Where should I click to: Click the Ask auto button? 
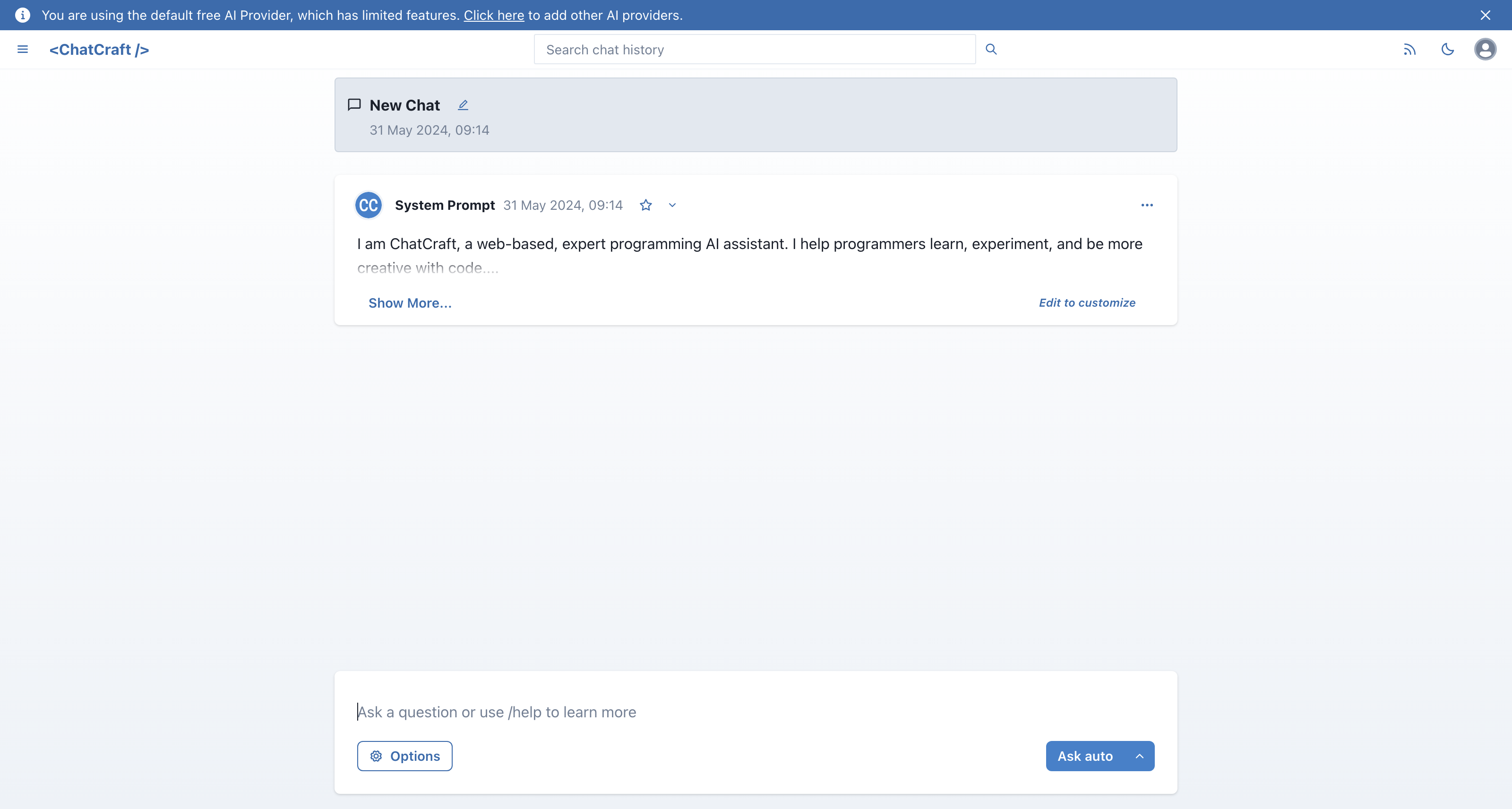pos(1085,756)
